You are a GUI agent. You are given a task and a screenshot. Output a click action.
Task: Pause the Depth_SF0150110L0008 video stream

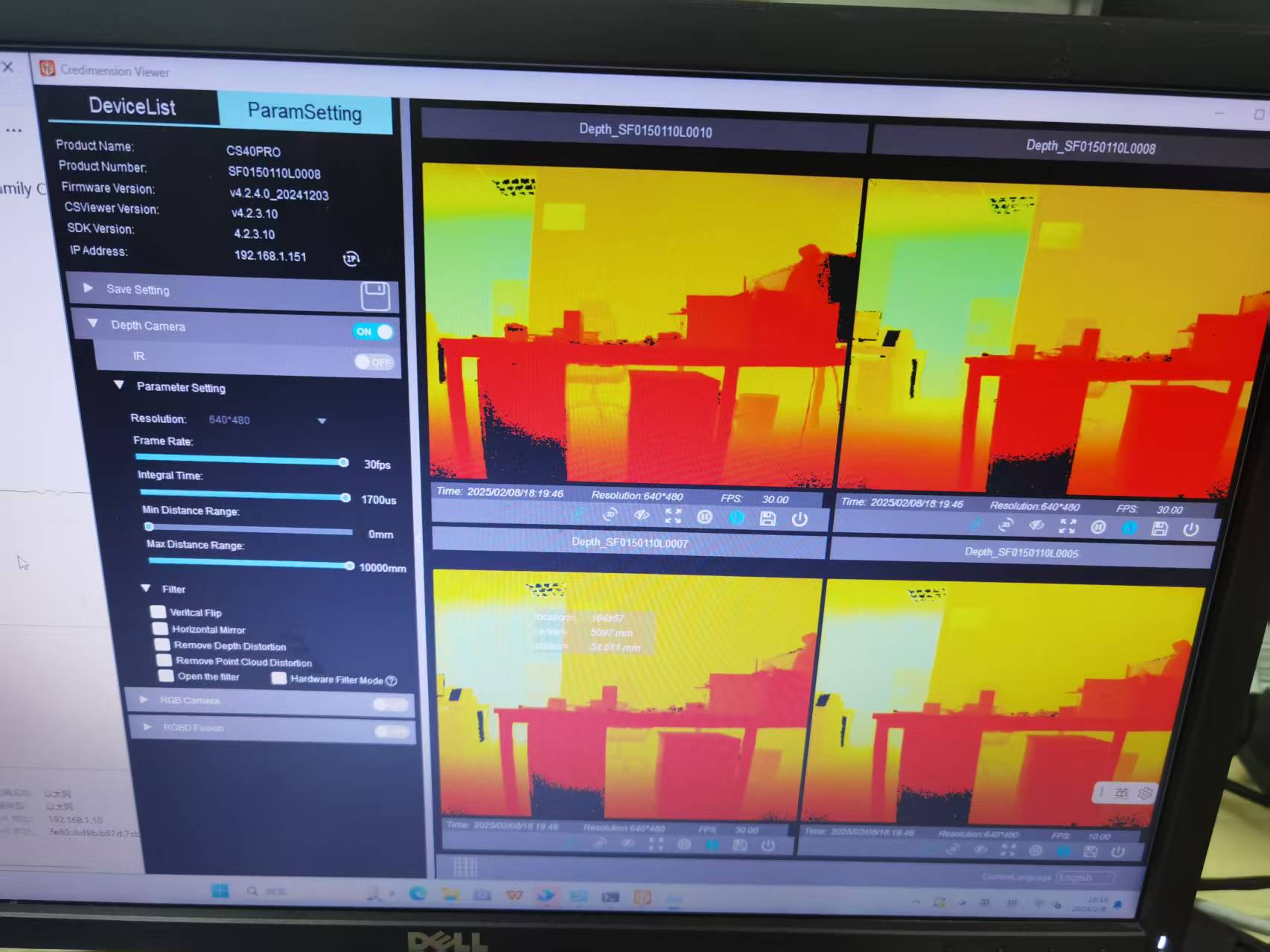tap(1097, 527)
